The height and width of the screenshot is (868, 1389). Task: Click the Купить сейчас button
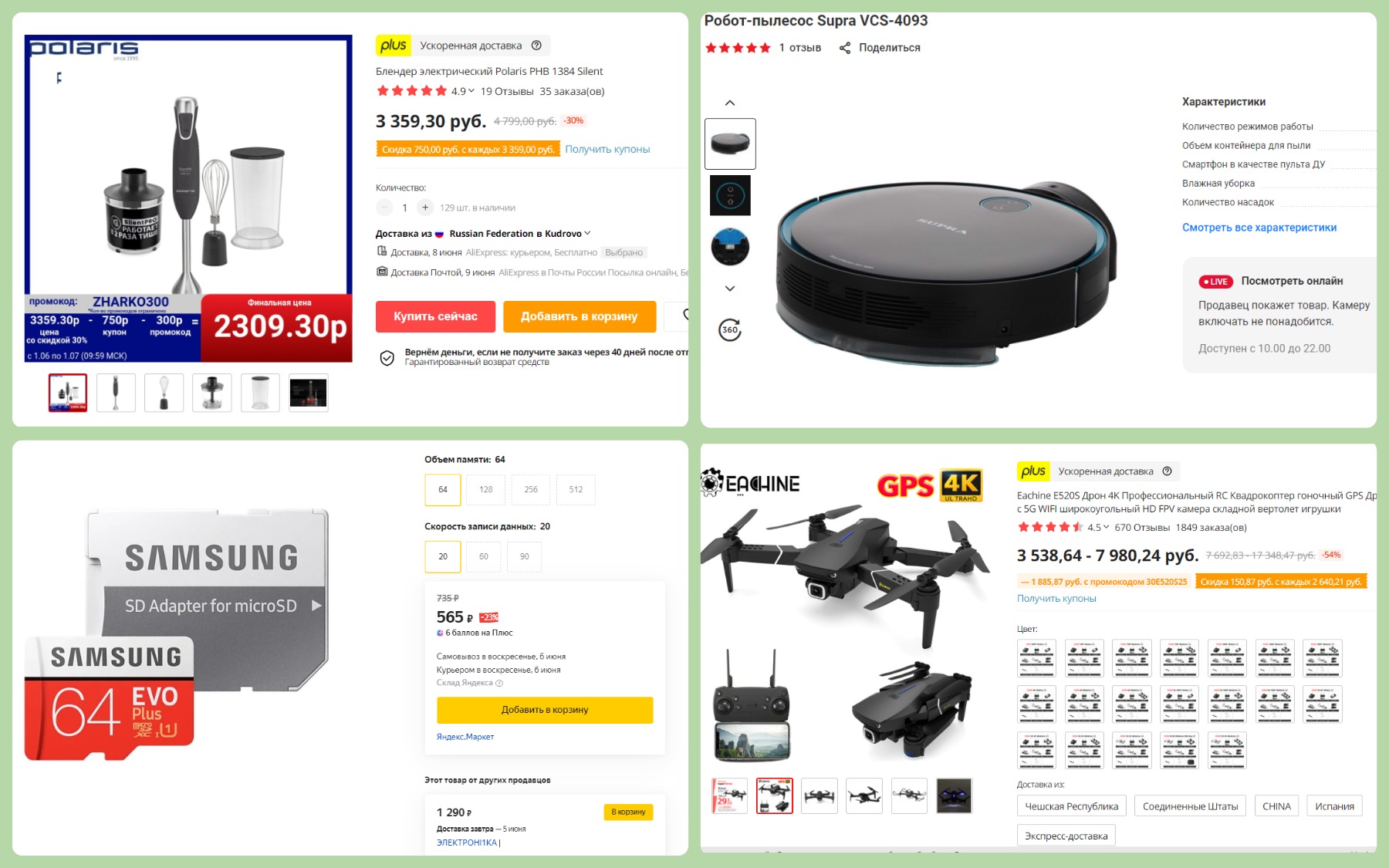pyautogui.click(x=435, y=316)
